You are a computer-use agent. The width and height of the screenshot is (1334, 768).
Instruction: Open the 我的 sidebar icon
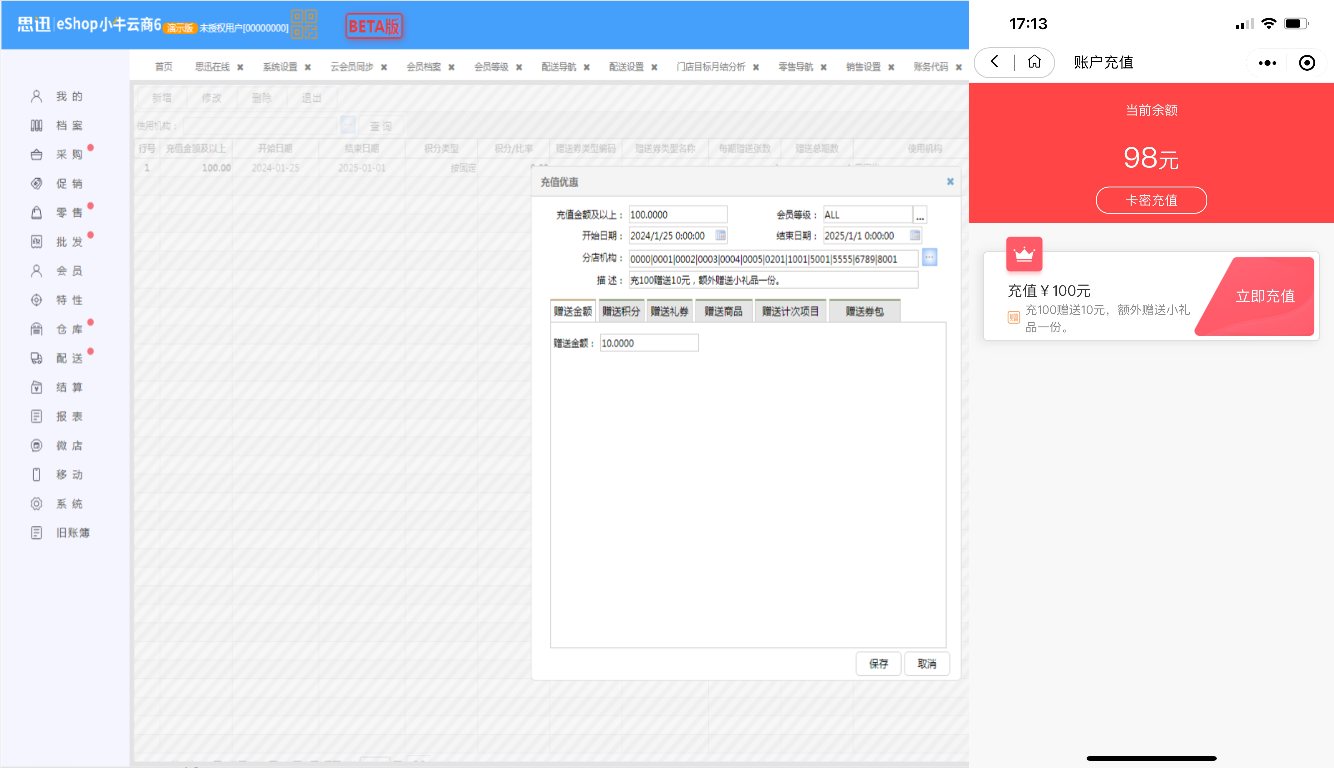(x=37, y=97)
